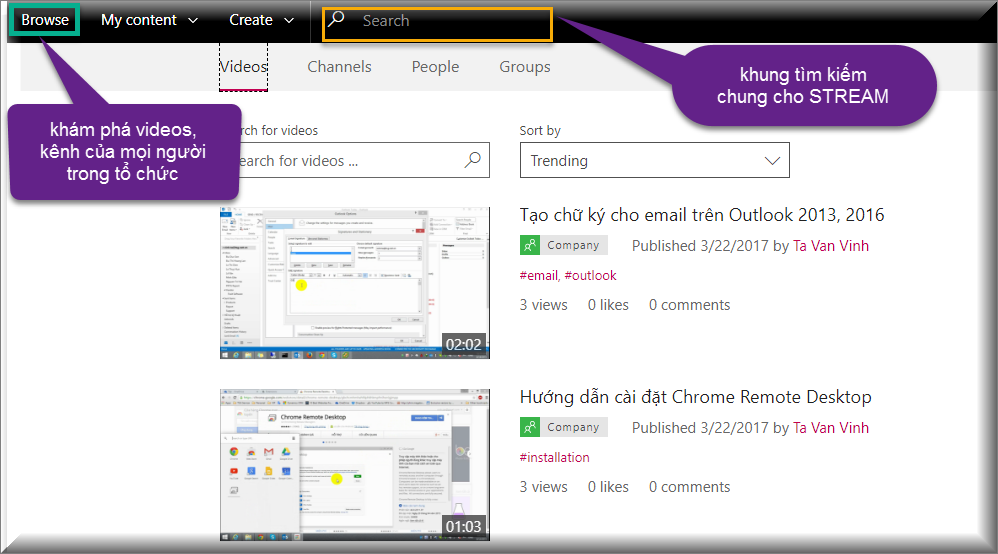
Task: Click the Browse menu item
Action: (x=45, y=20)
